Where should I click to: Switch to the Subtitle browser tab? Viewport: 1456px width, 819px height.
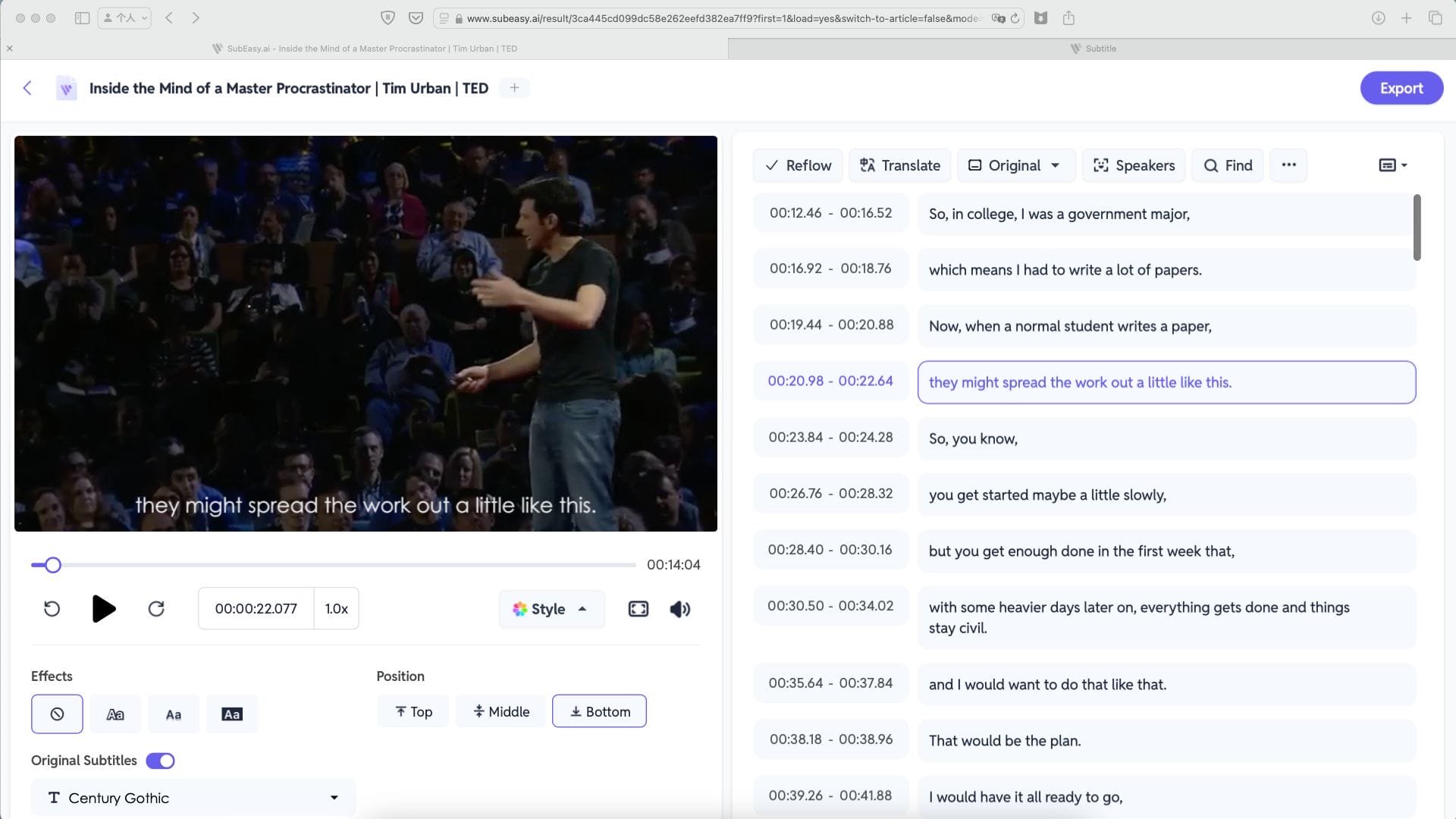point(1092,49)
